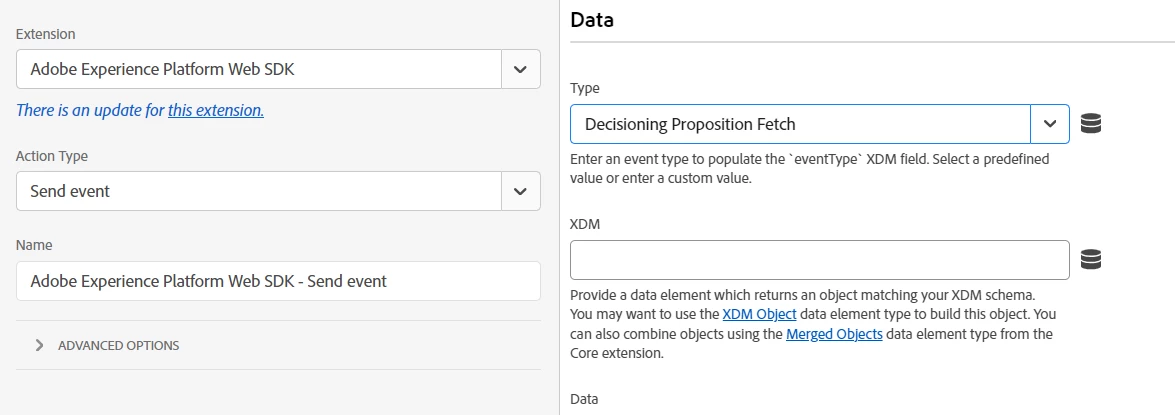Image resolution: width=1175 pixels, height=415 pixels.
Task: Click into the empty XDM input field
Action: (819, 260)
